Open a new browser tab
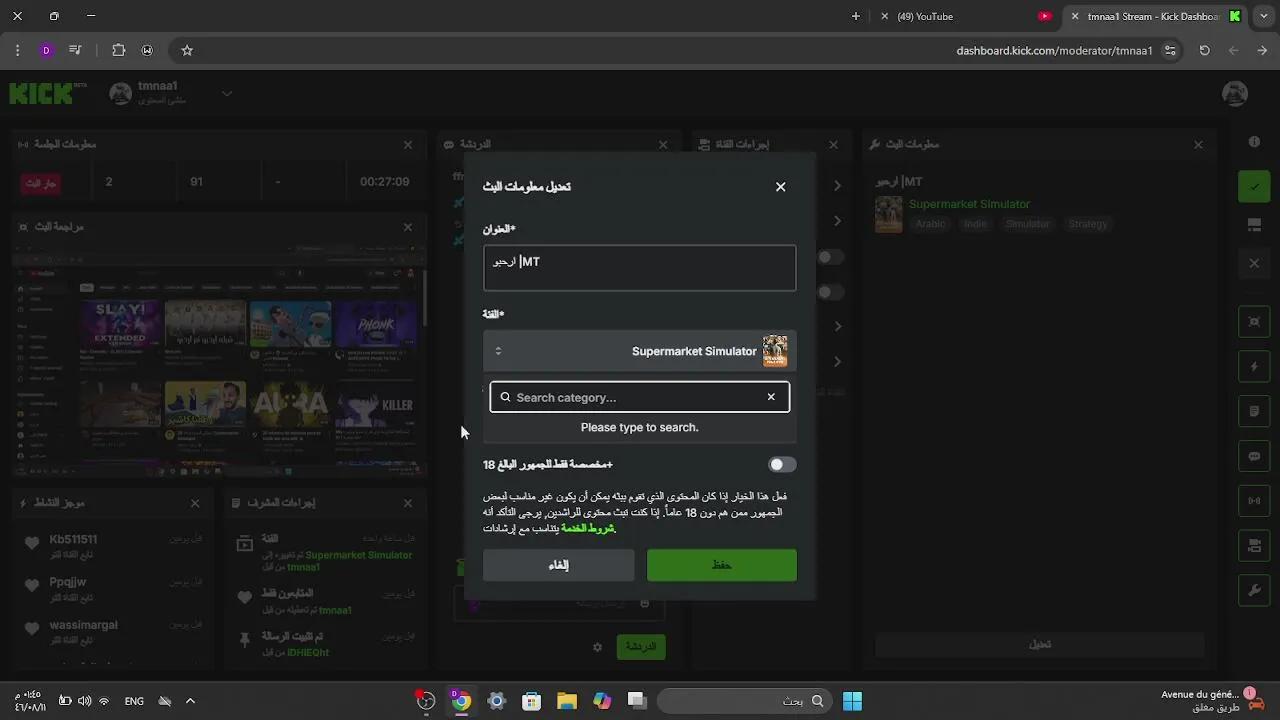The image size is (1280, 720). 855,16
